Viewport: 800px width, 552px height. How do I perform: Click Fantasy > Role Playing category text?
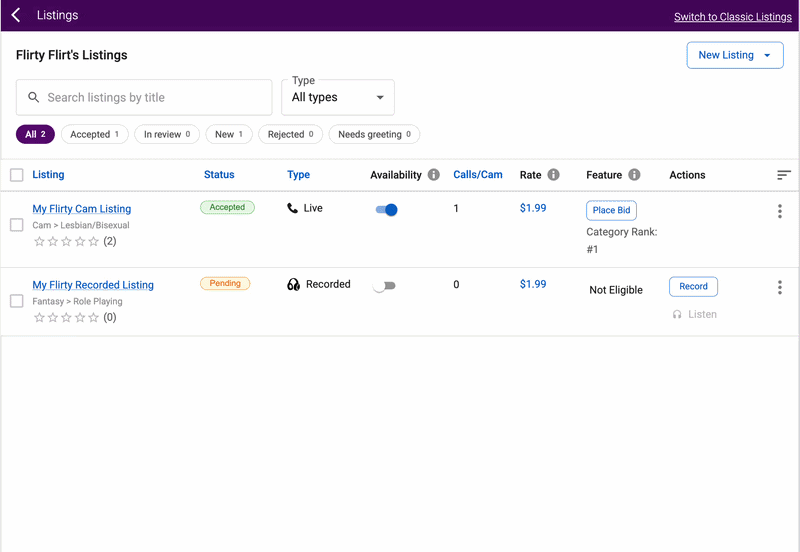77,301
